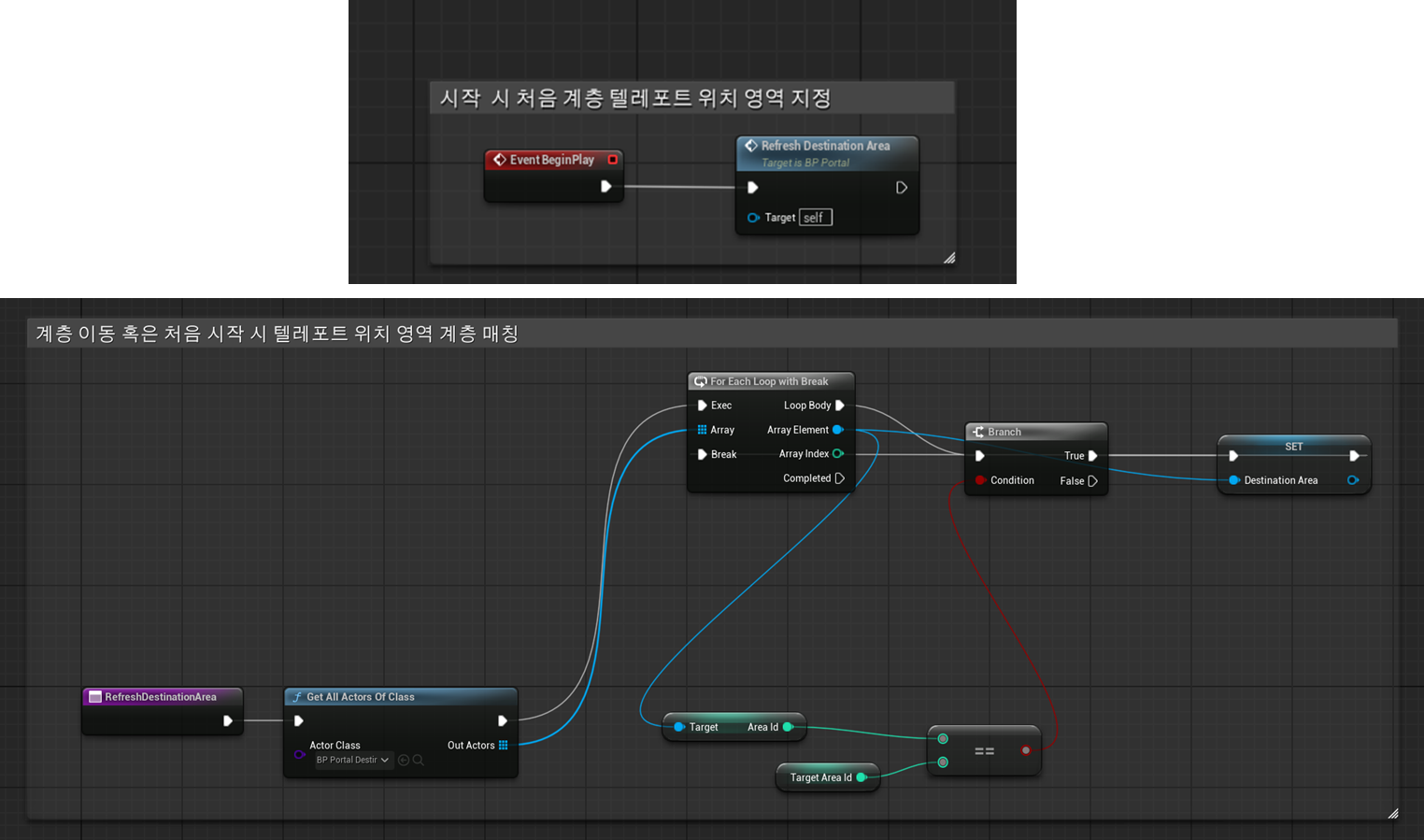
Task: Click the For Each Loop Array input pin
Action: (702, 430)
